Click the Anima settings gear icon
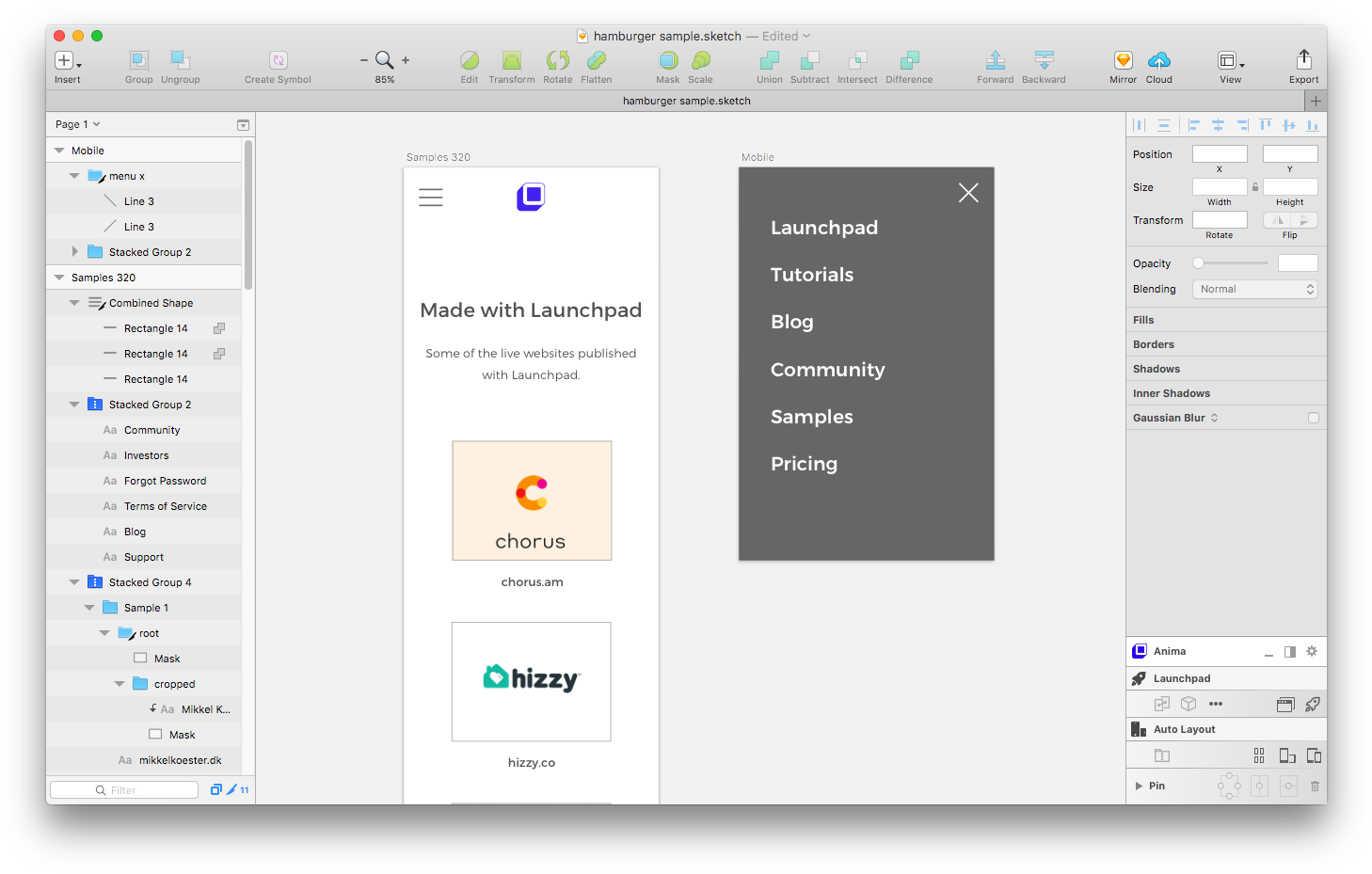Screen dimensions: 1372x874 click(1312, 651)
